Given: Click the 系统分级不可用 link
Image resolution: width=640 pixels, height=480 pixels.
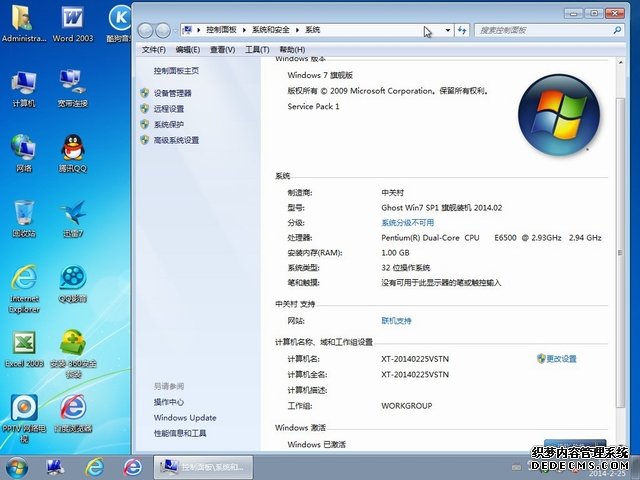Looking at the screenshot, I should 407,223.
